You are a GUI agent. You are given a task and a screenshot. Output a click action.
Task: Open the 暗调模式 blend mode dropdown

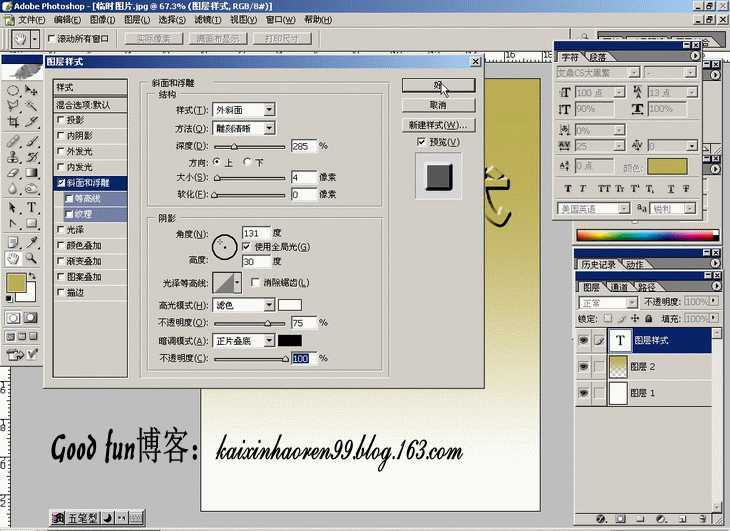269,341
